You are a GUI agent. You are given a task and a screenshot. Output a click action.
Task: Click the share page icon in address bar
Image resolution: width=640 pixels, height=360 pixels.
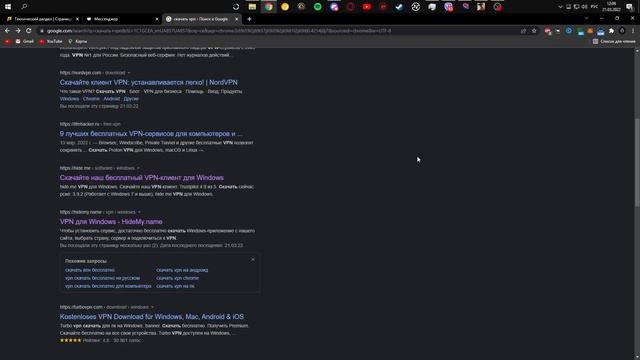523,31
